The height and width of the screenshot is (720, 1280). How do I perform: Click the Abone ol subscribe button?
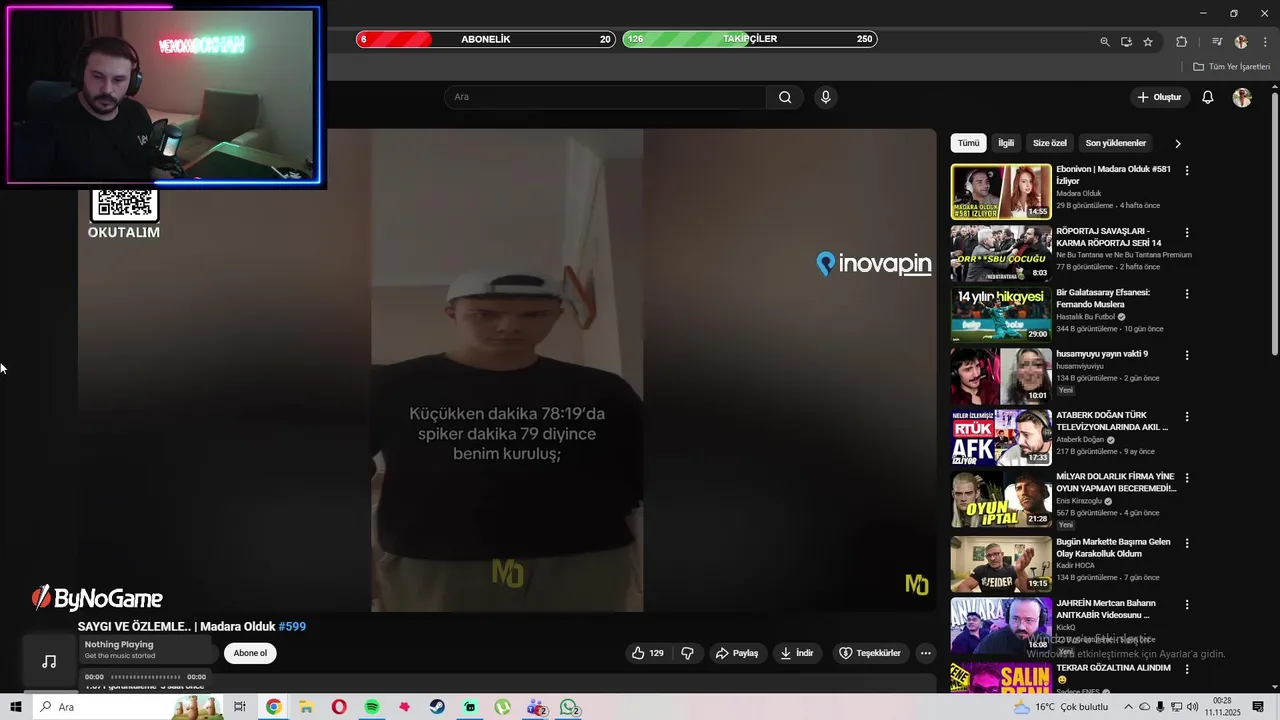point(250,653)
